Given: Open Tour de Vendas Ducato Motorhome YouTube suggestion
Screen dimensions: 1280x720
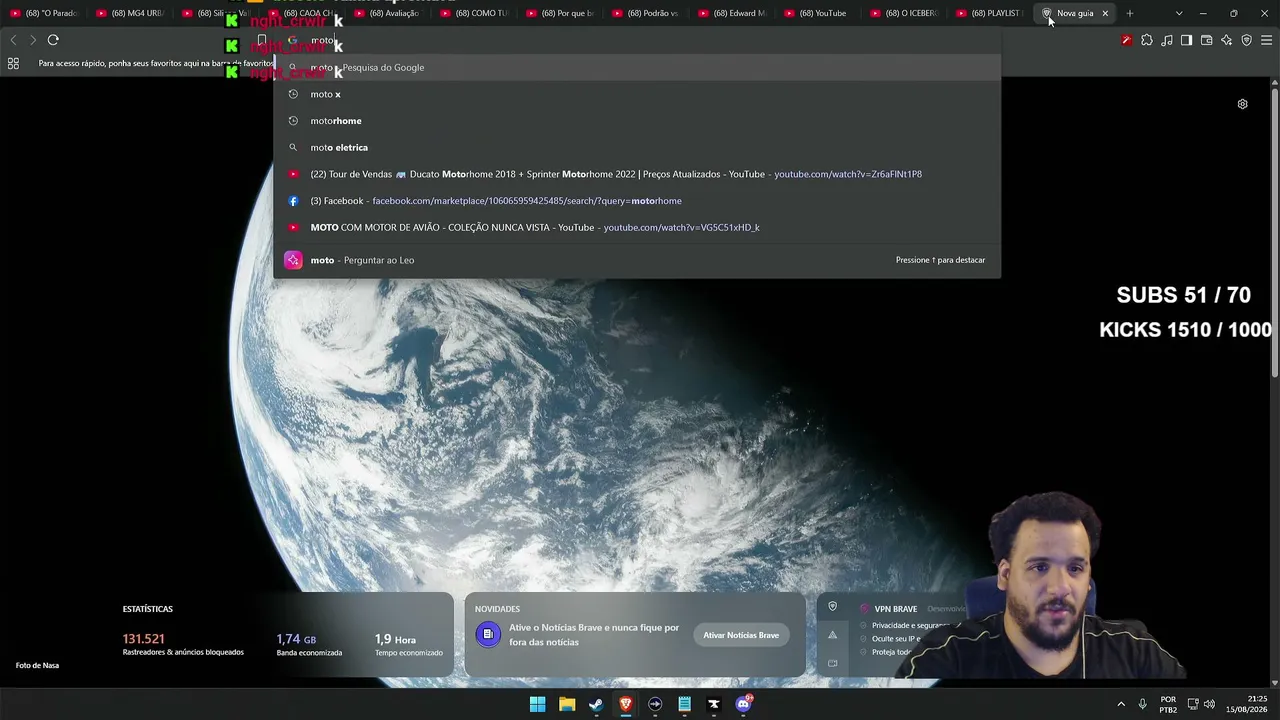Looking at the screenshot, I should [x=637, y=174].
